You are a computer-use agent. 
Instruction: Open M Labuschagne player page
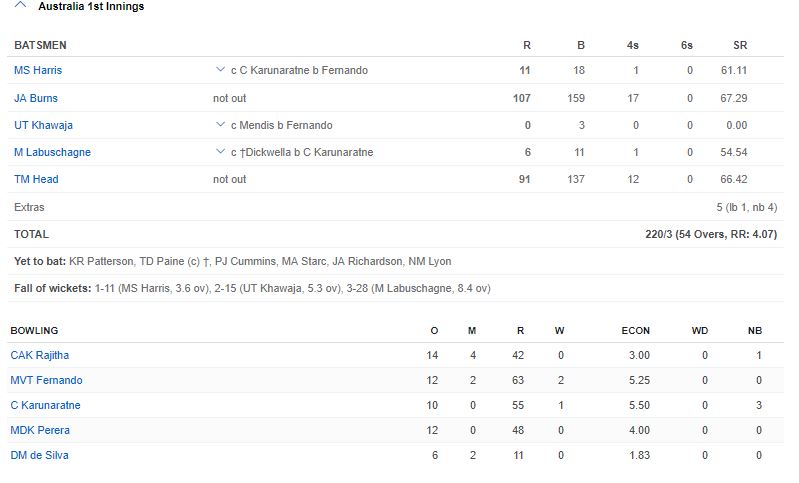52,152
